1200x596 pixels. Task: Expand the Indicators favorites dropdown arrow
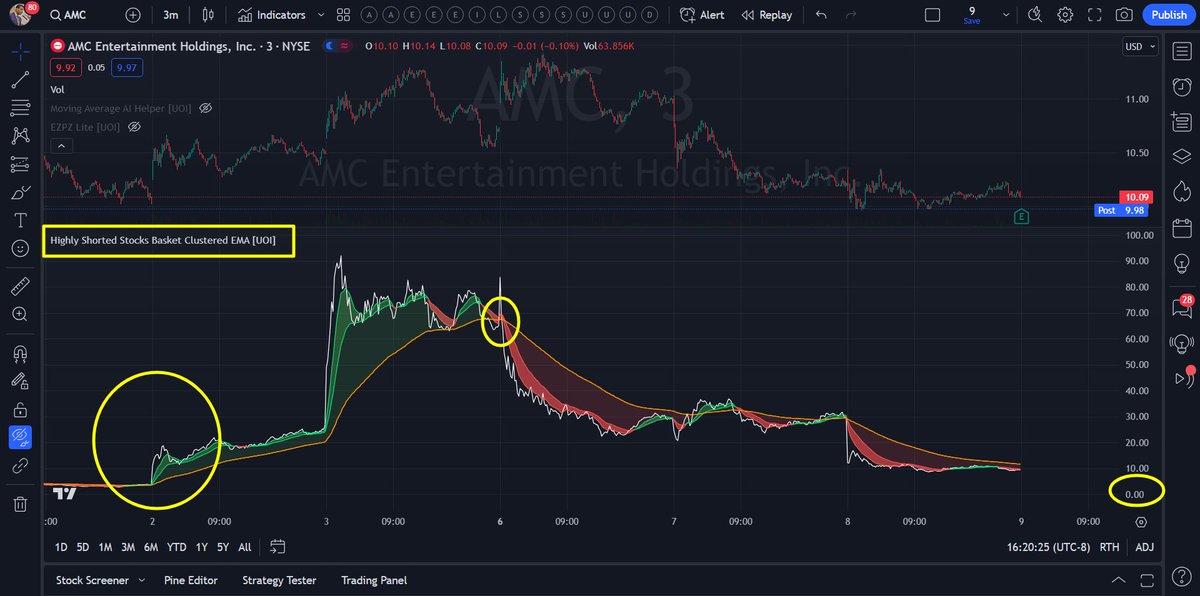click(x=320, y=15)
